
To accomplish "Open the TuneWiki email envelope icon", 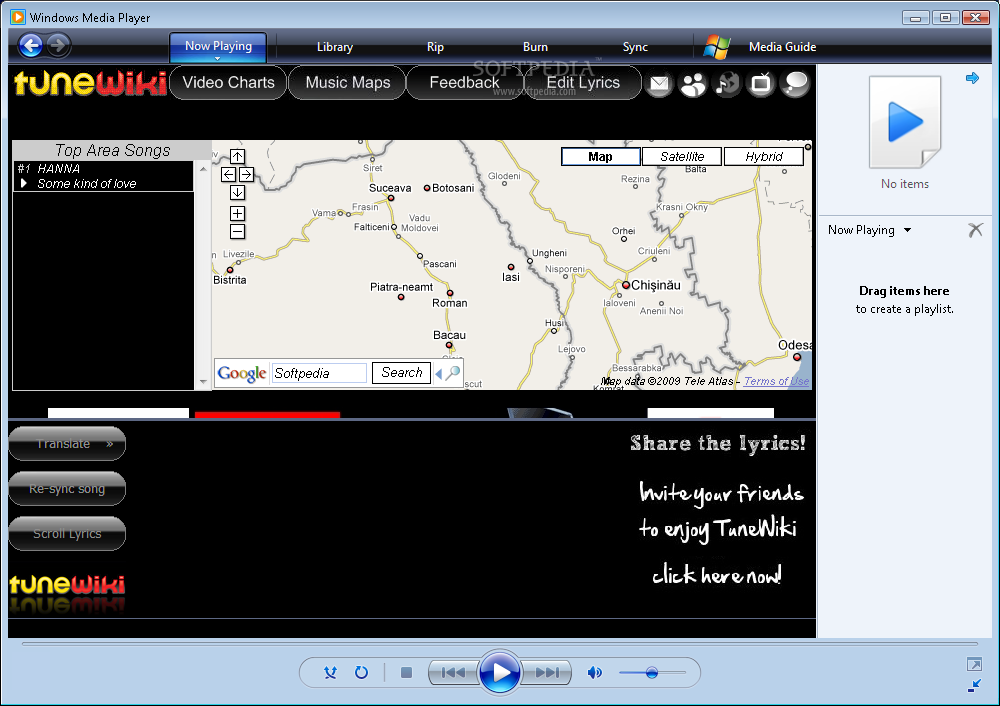I will coord(659,84).
